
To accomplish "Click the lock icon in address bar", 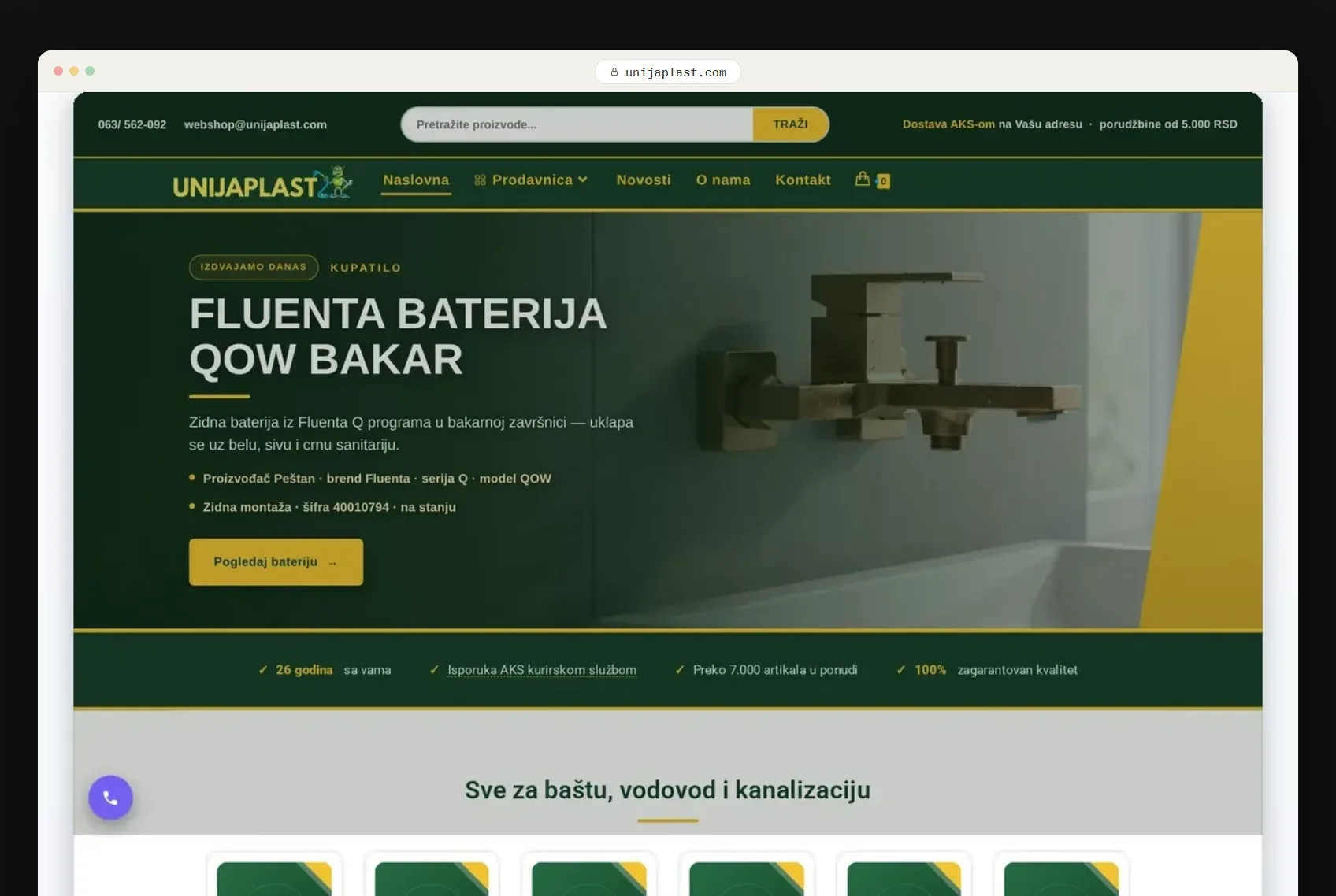I will pos(614,72).
